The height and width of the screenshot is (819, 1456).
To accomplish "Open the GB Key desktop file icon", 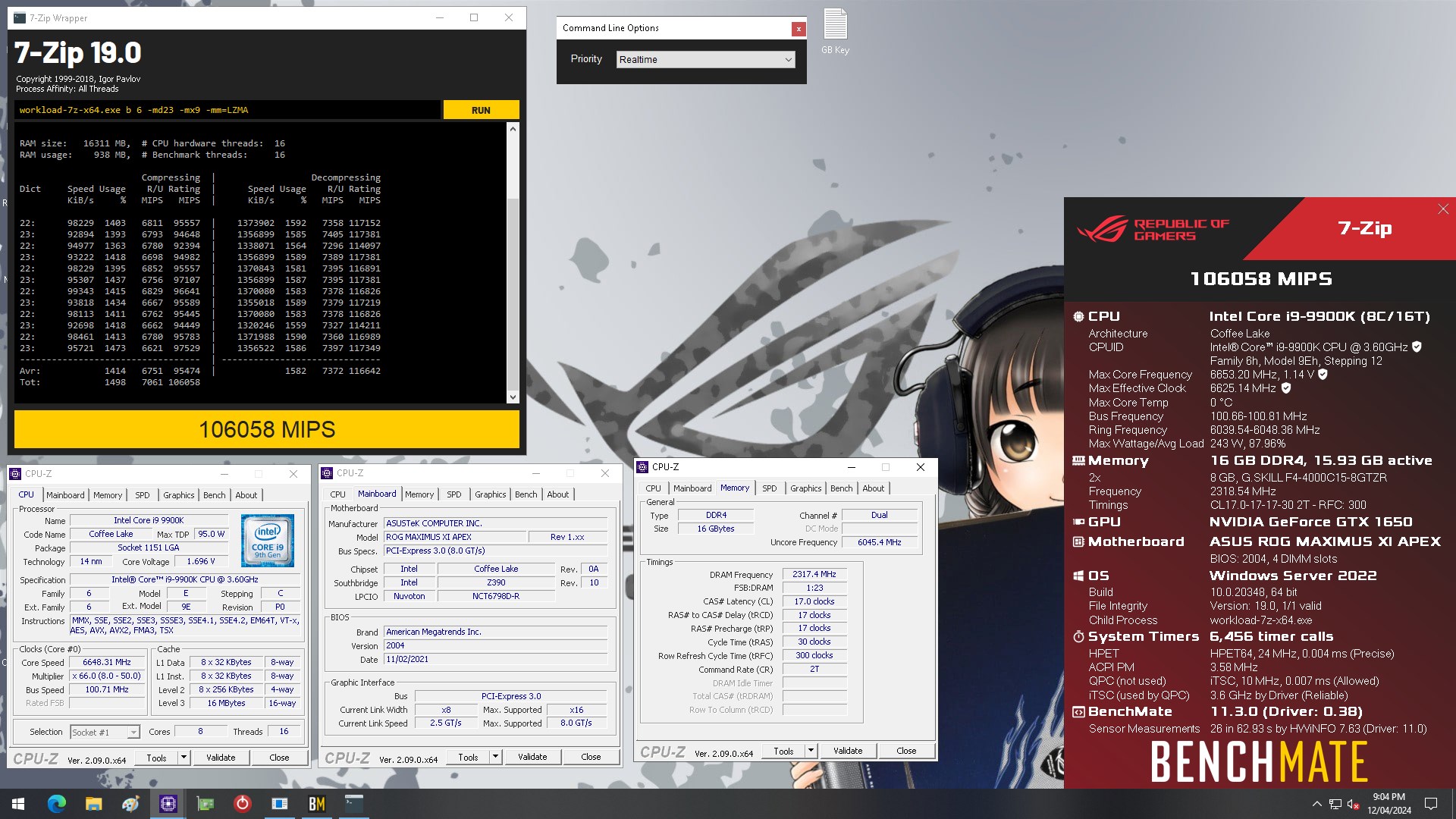I will coord(835,32).
